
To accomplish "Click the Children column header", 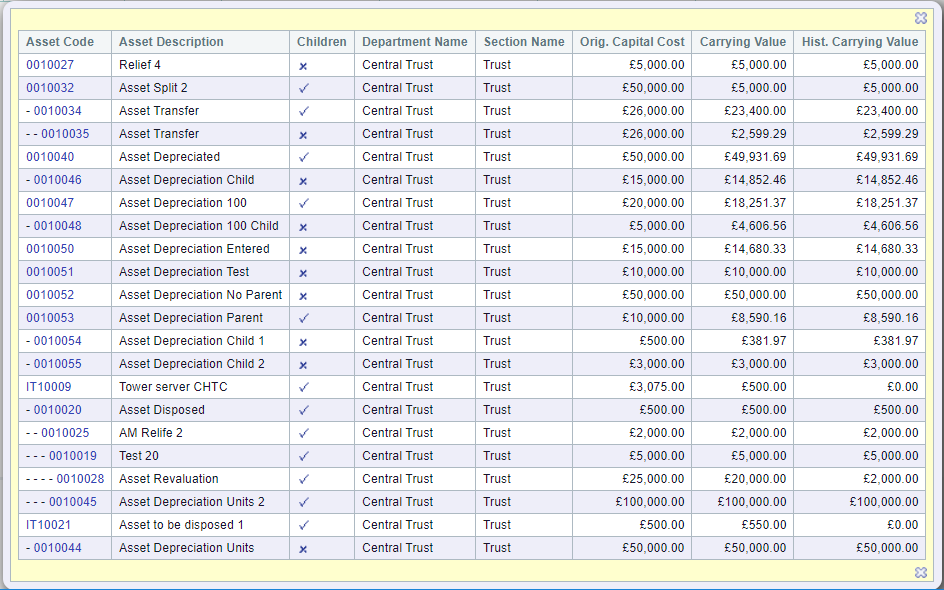I will tap(321, 42).
